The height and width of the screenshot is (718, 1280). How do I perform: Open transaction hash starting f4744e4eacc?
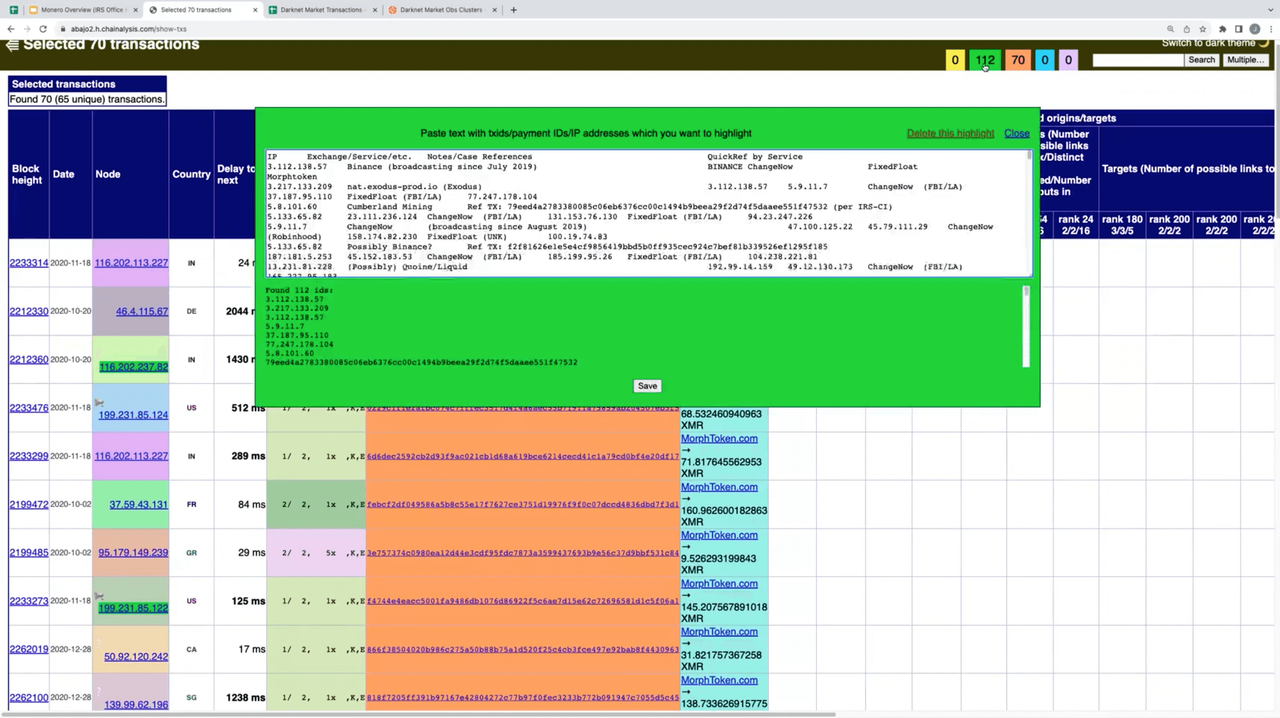[523, 601]
